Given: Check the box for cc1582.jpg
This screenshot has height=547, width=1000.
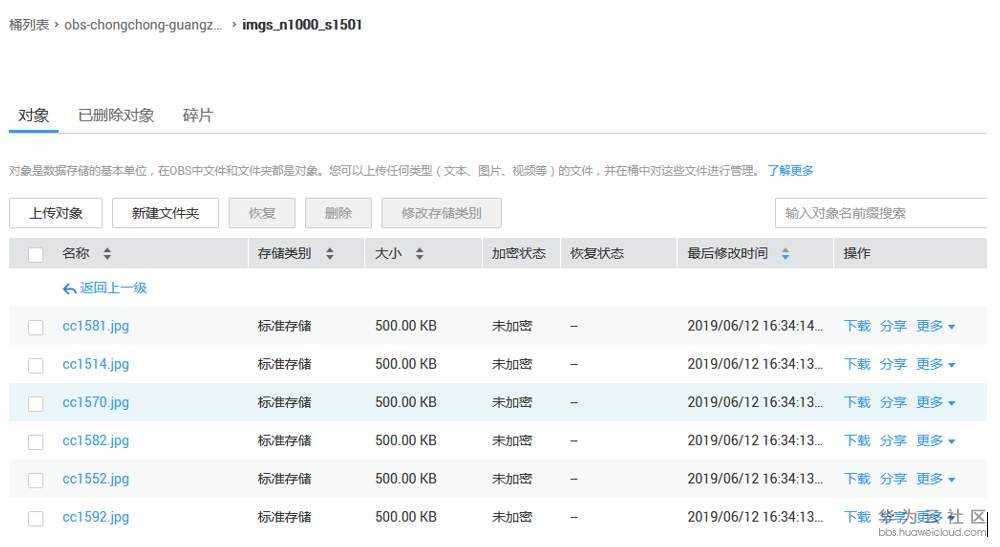Looking at the screenshot, I should 36,442.
